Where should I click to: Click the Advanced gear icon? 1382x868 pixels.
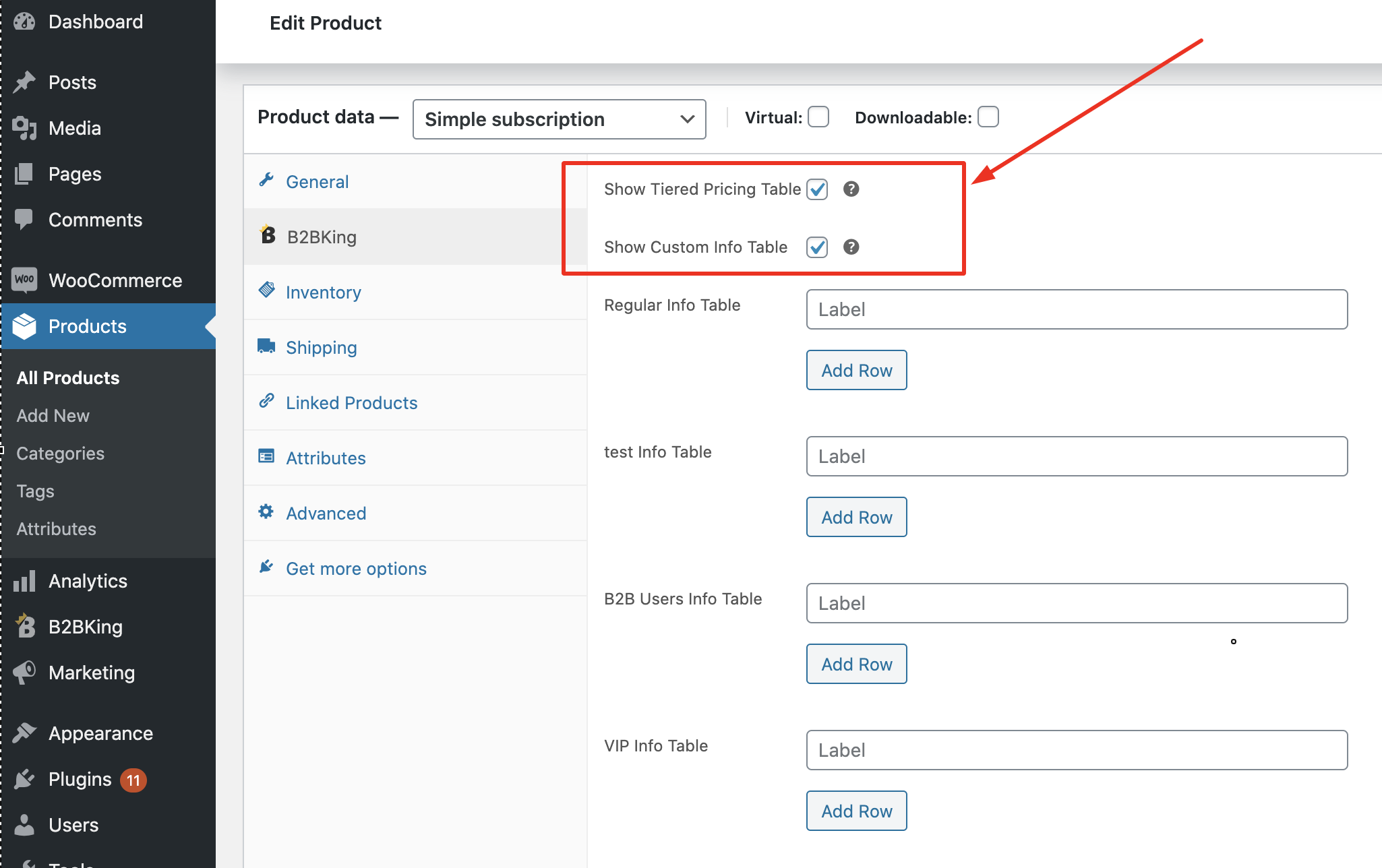[266, 511]
